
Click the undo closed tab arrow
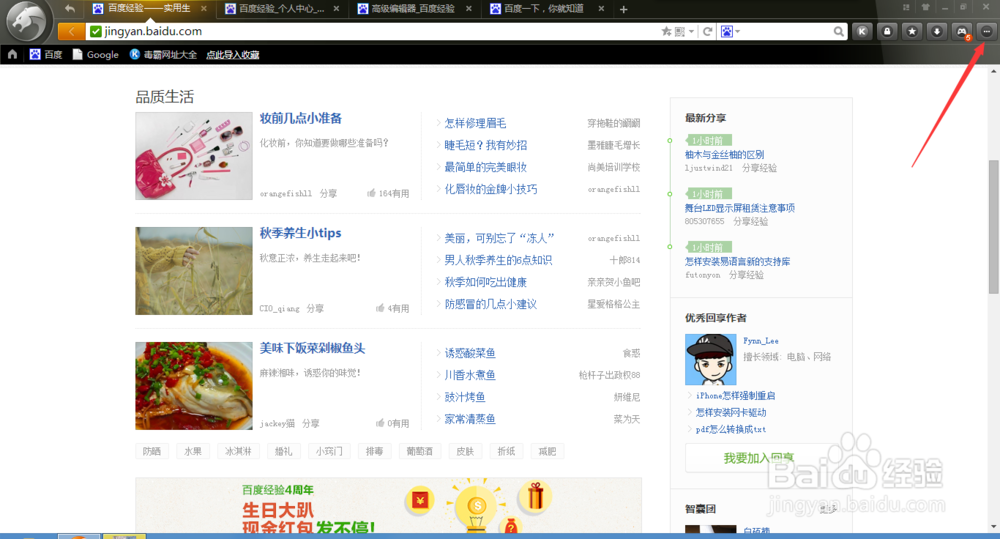pos(70,8)
